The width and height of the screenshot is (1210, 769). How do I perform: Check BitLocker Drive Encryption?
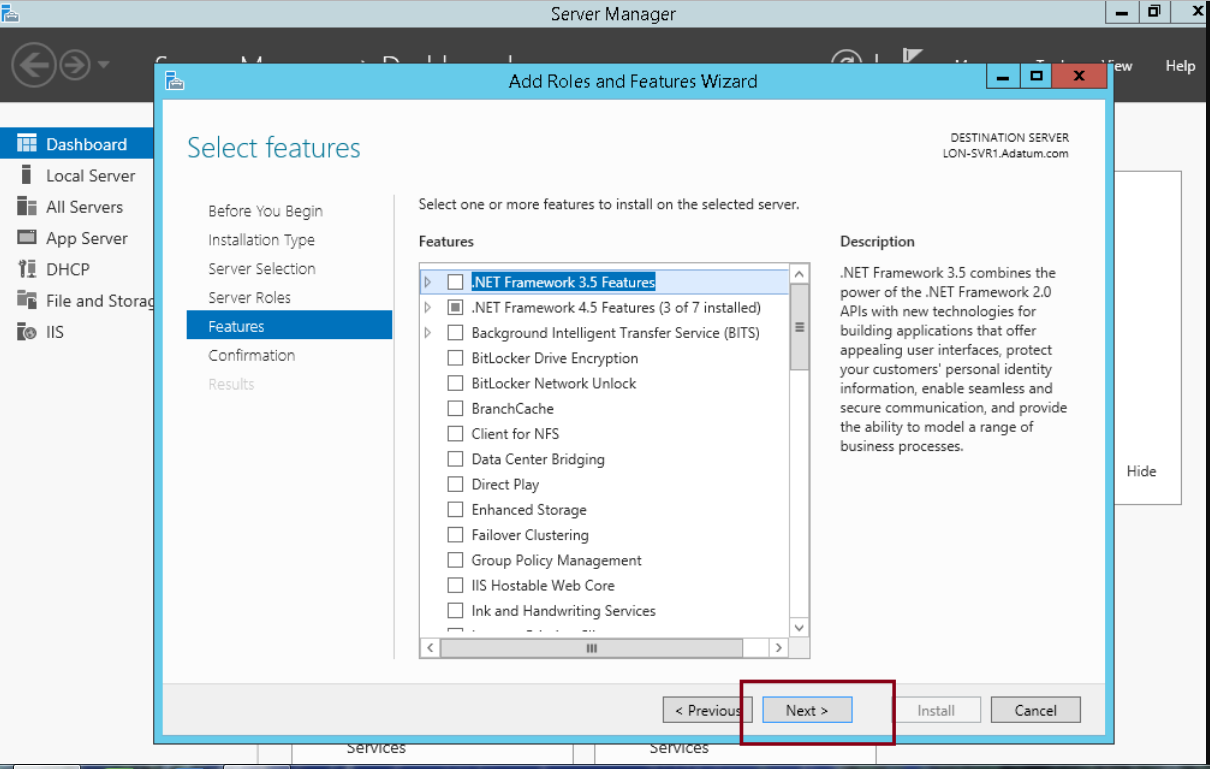[455, 358]
